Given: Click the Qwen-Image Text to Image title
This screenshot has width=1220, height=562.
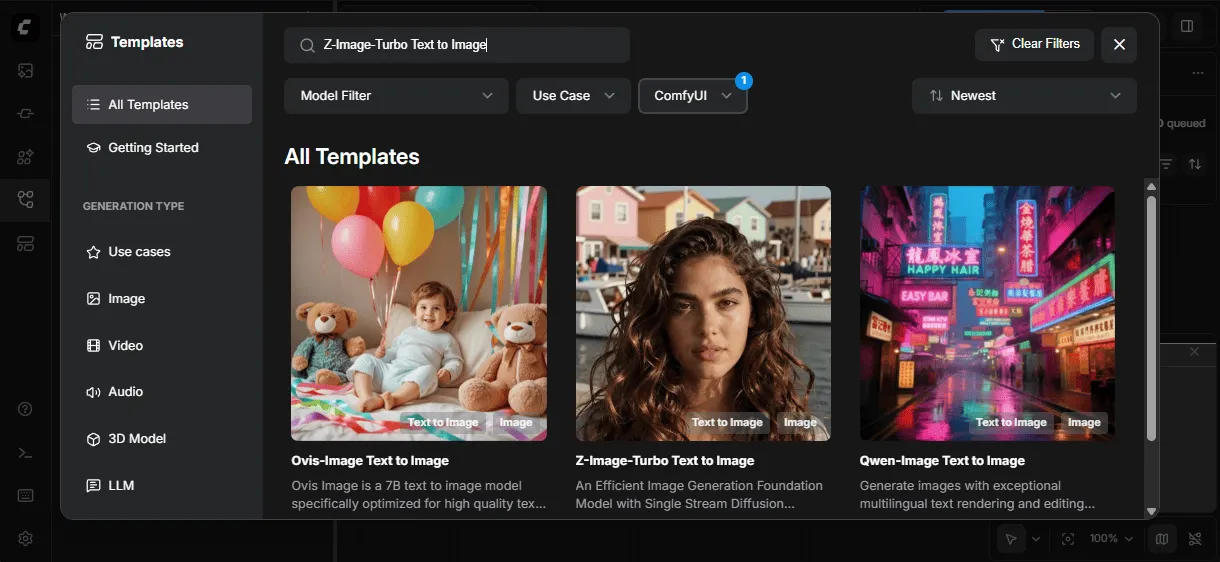Looking at the screenshot, I should pos(943,461).
